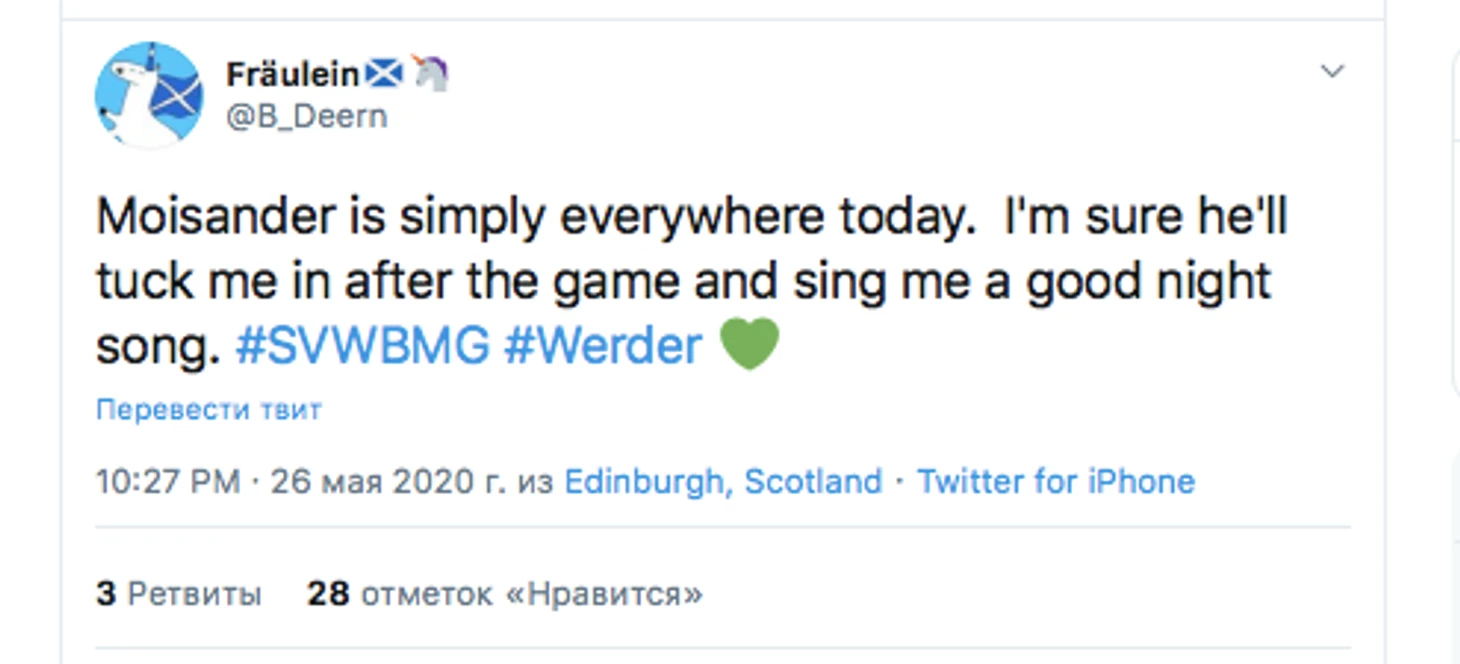Click the unicorn emoji next to name
The image size is (1460, 664).
(x=430, y=73)
